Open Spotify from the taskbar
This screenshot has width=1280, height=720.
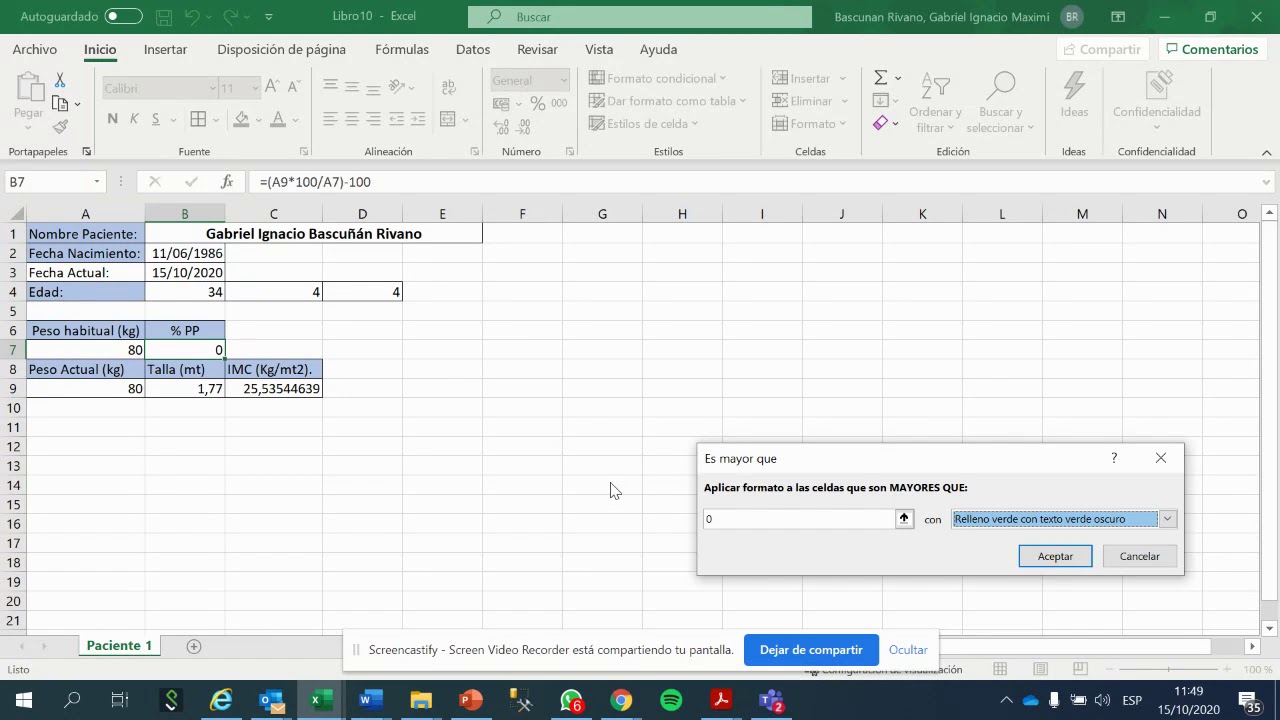coord(671,700)
